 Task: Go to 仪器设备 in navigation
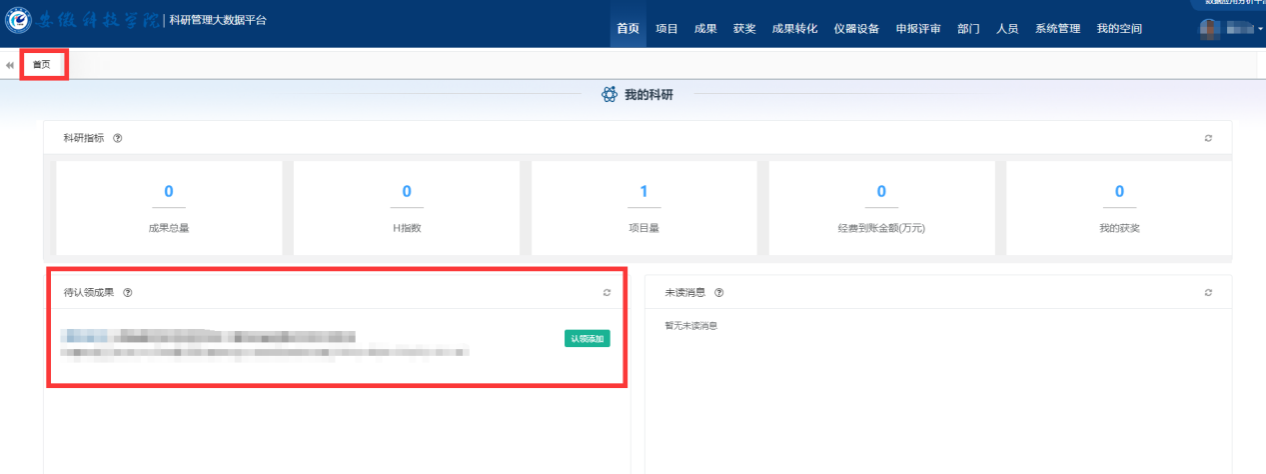click(x=856, y=29)
